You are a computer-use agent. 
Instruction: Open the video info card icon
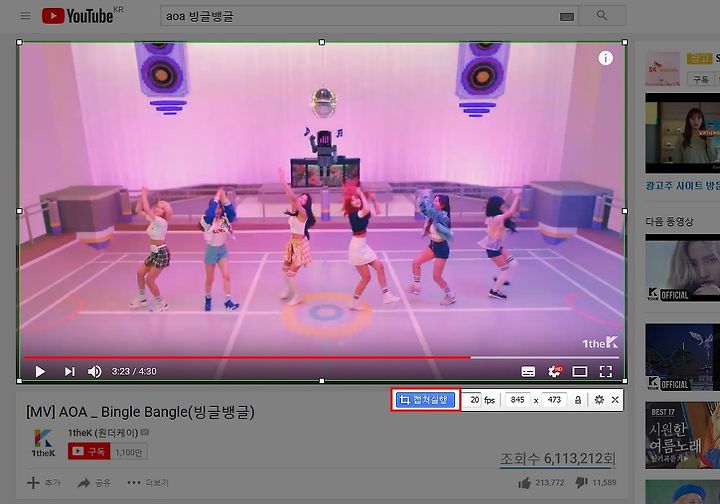(x=605, y=58)
